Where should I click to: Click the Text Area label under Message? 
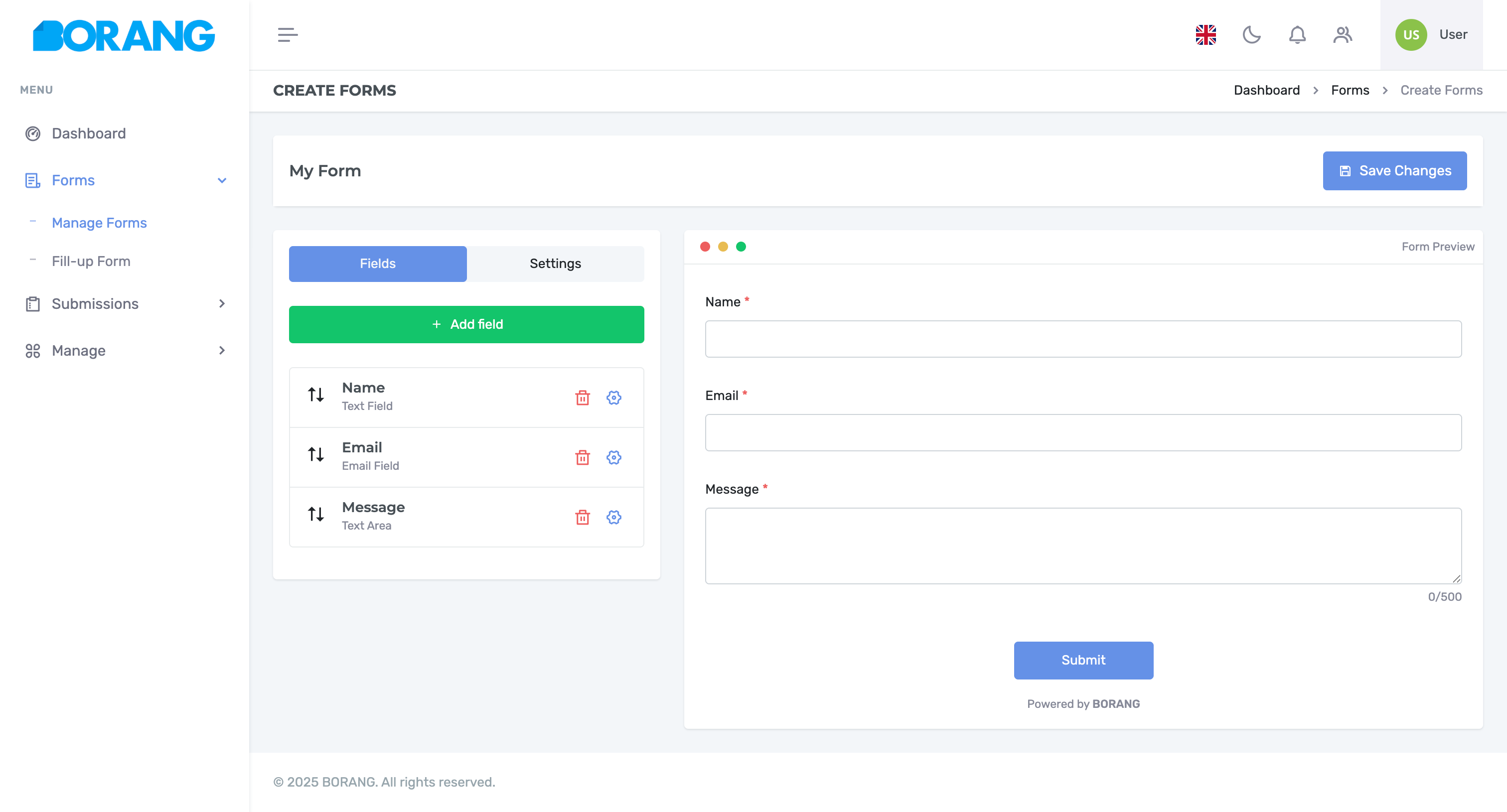(x=367, y=526)
